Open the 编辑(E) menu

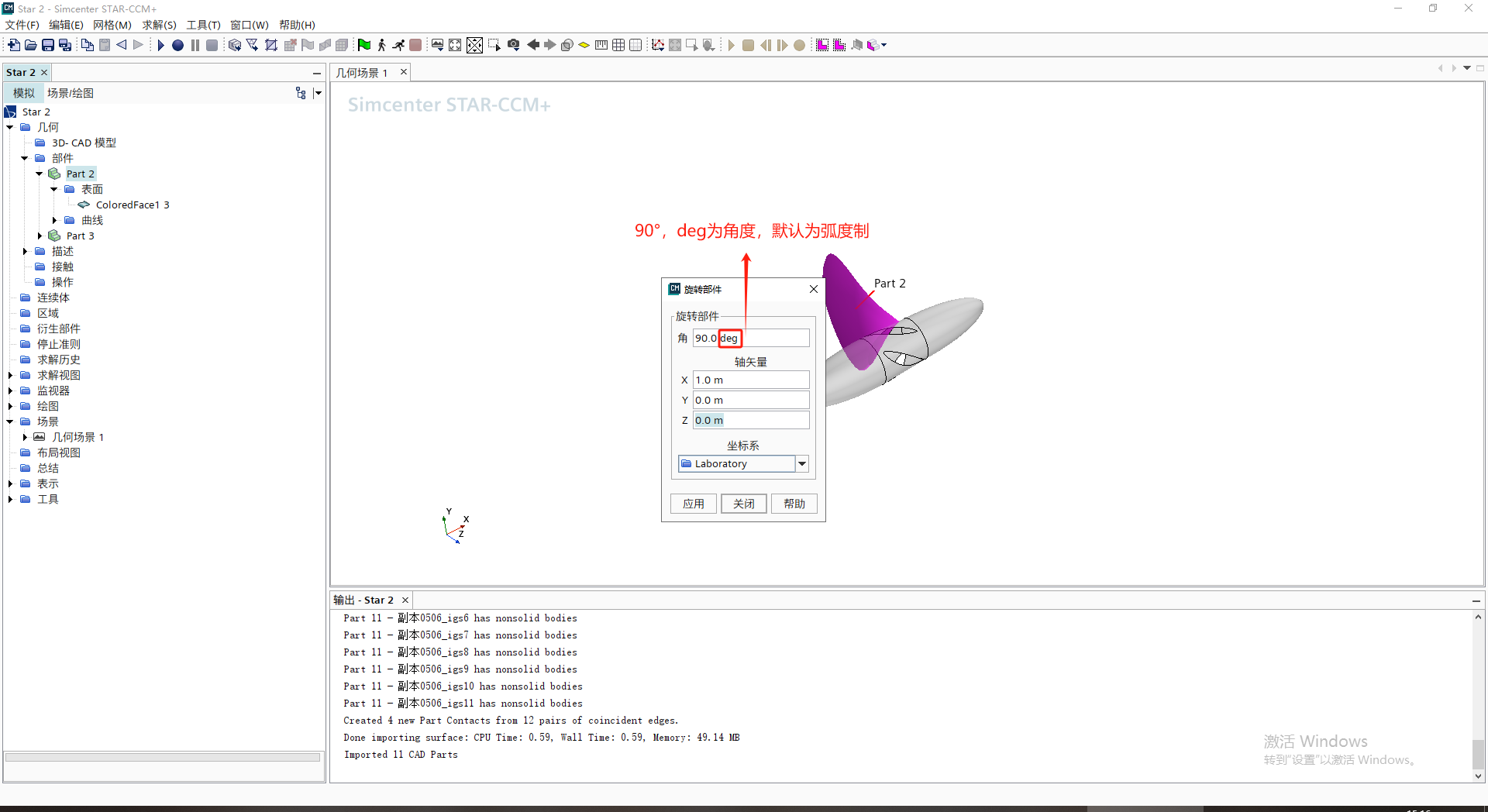[67, 25]
